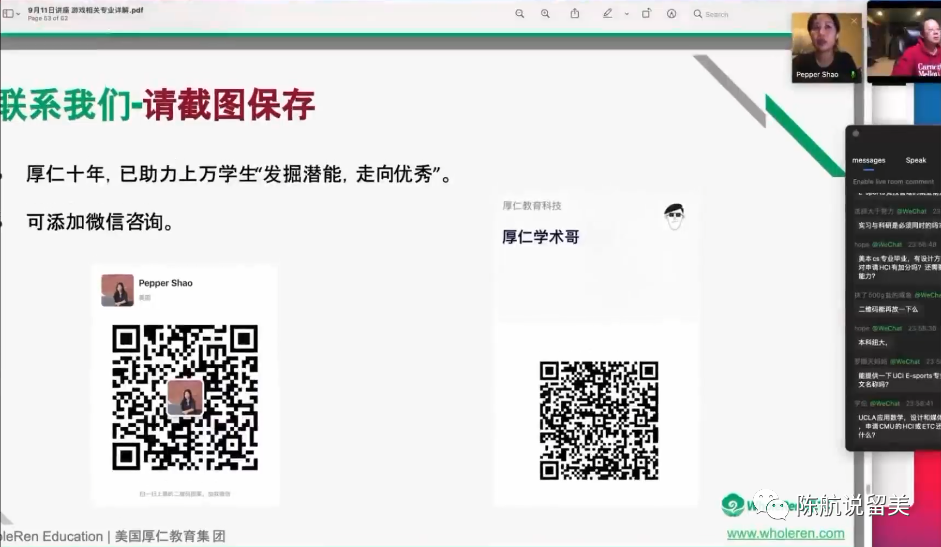Switch to the messages tab
This screenshot has height=547, width=941.
(868, 160)
